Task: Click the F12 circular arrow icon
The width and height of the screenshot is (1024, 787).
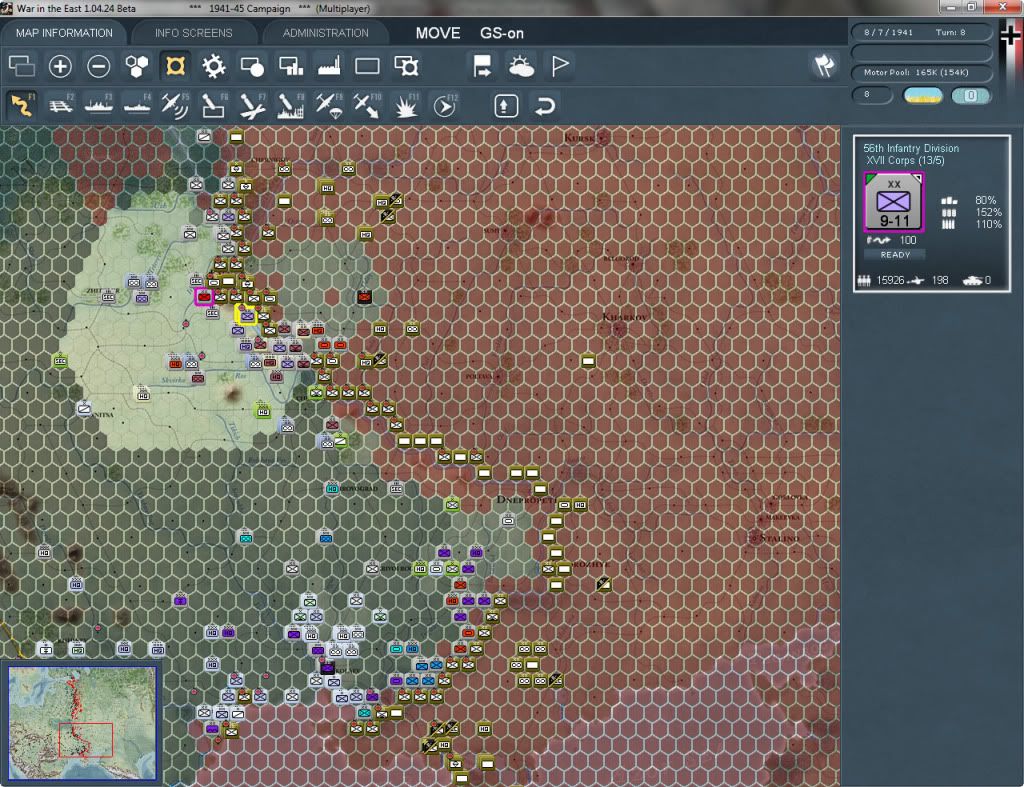Action: pyautogui.click(x=445, y=105)
